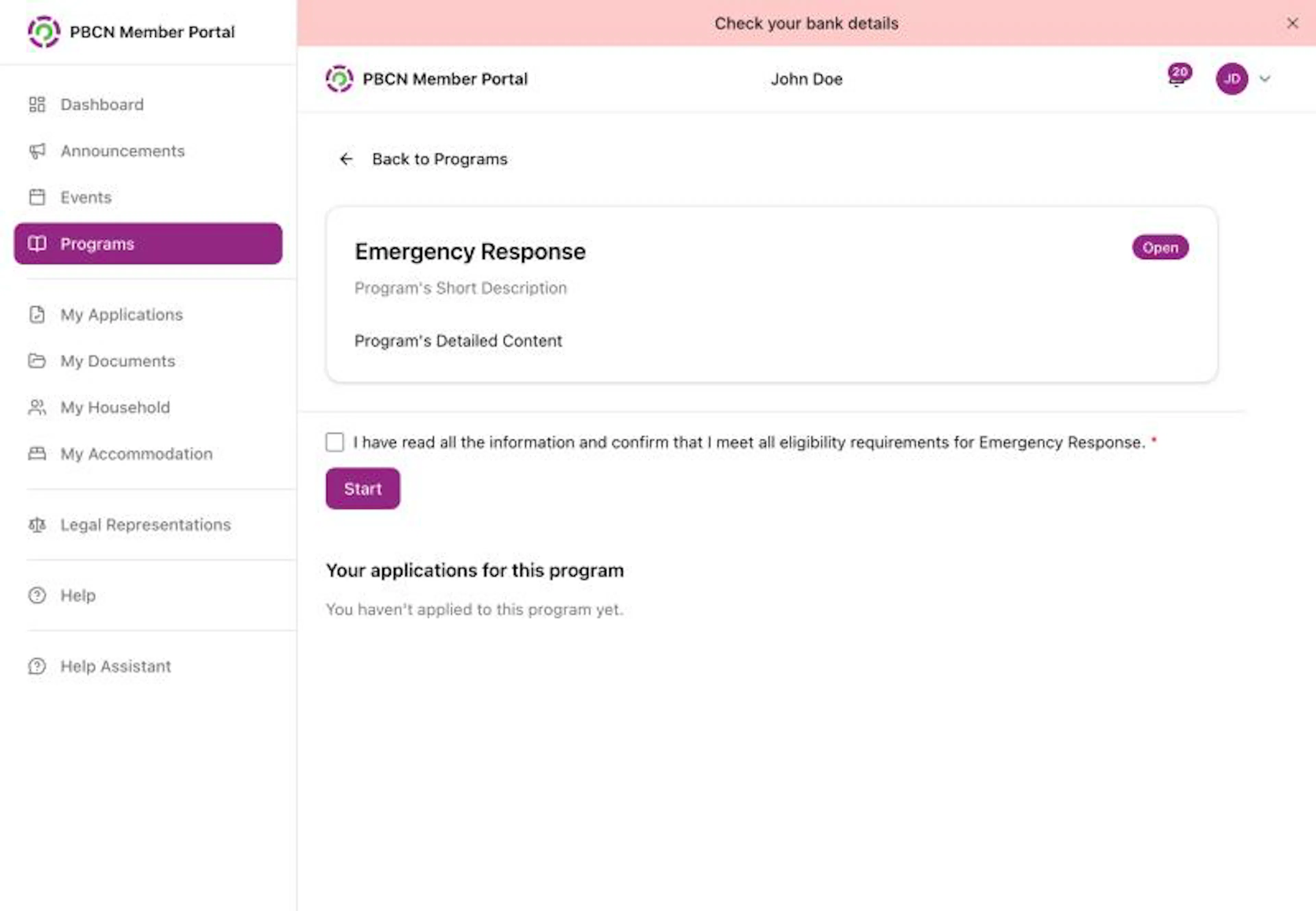
Task: Launch the Help Assistant
Action: 148,666
